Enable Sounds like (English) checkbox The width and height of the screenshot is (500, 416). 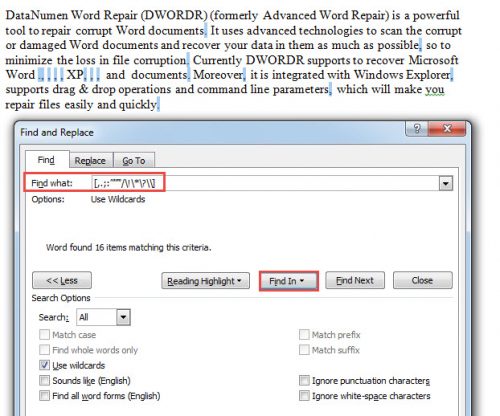click(x=44, y=380)
